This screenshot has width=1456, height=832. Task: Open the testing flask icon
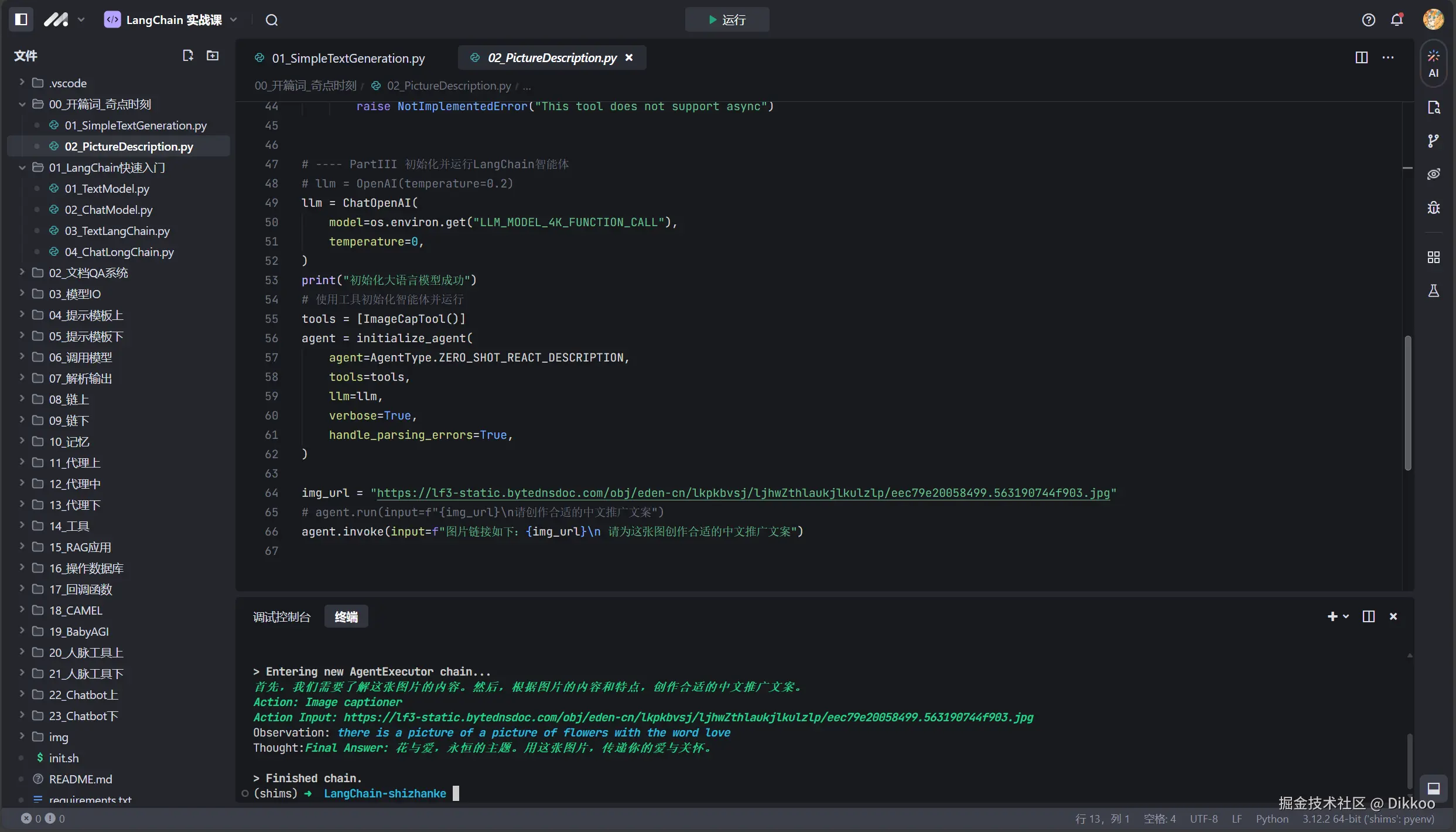point(1433,291)
